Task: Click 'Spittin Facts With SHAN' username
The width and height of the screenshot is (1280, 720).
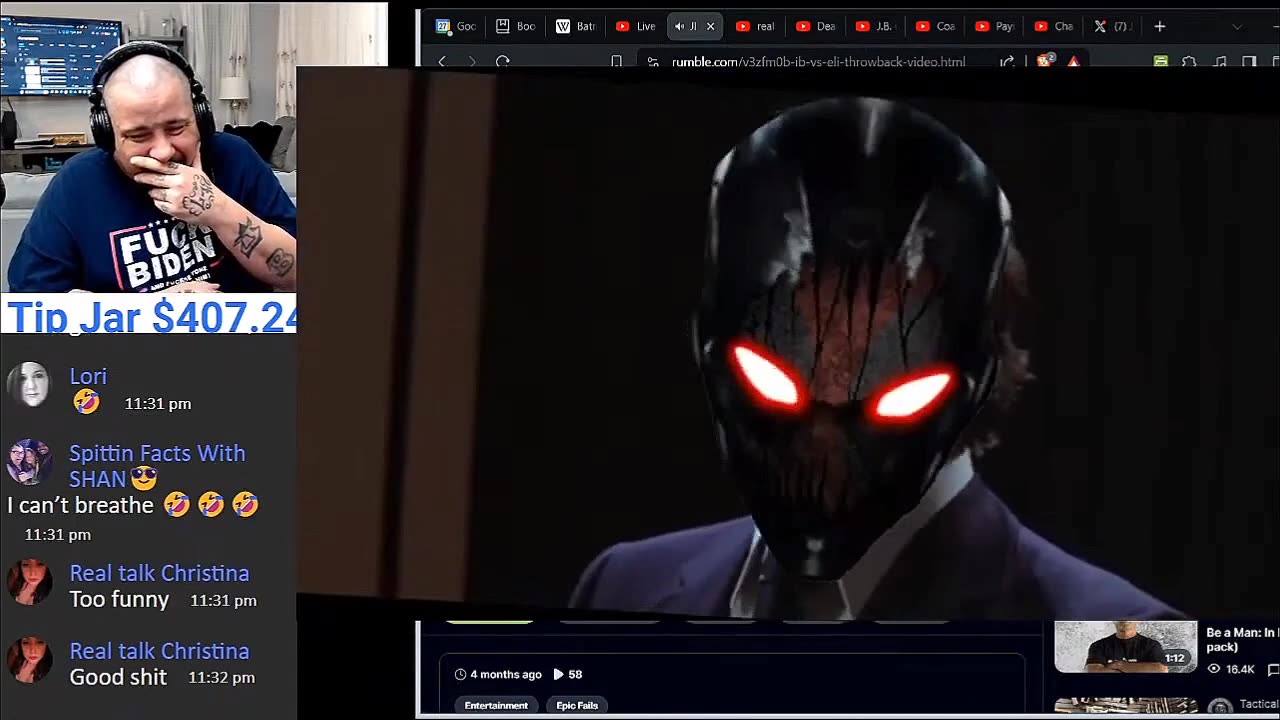Action: (157, 465)
